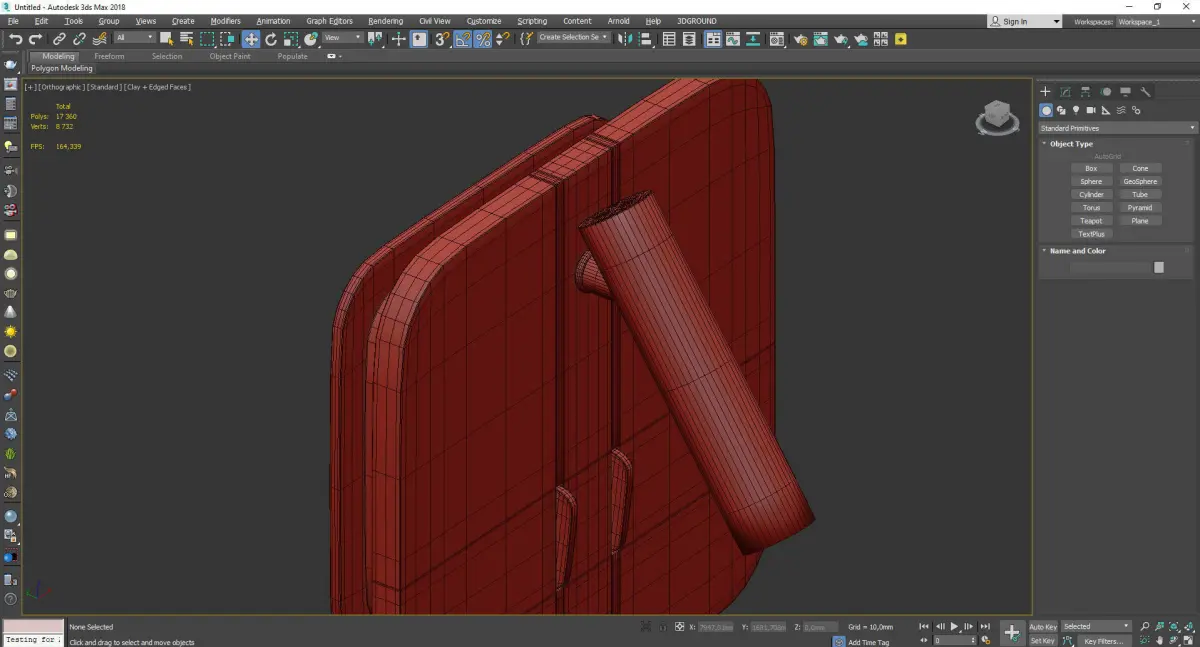
Task: Open the File menu
Action: [x=13, y=21]
